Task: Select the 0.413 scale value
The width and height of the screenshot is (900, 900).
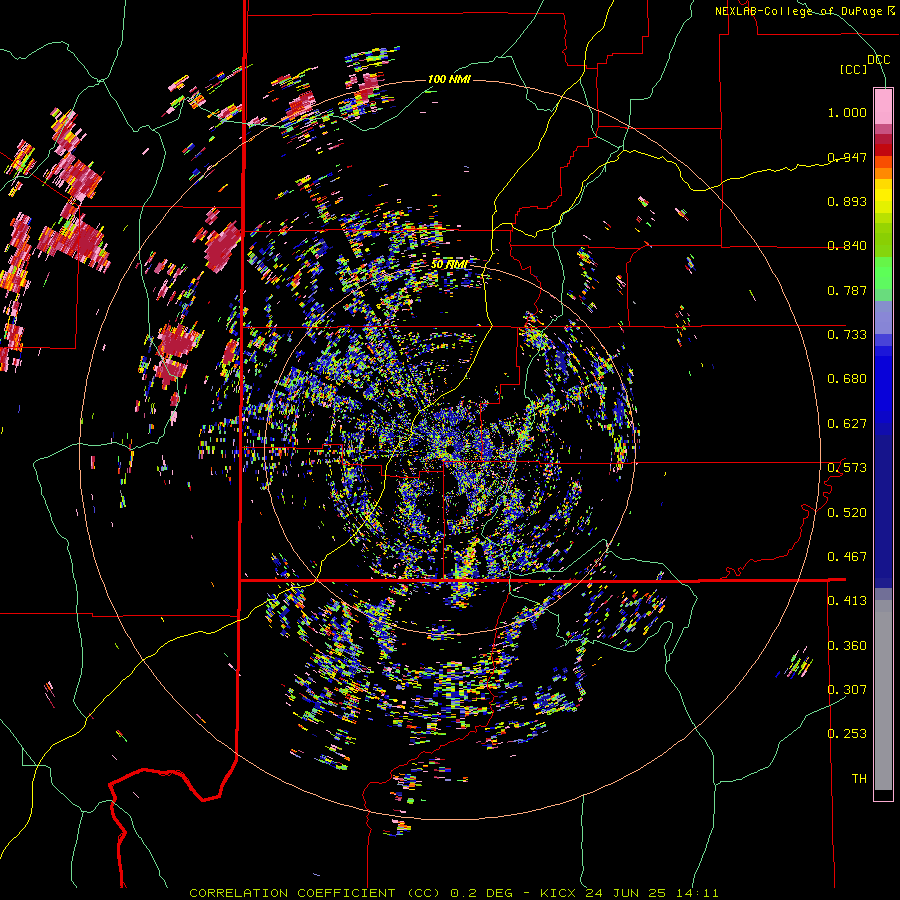Action: tap(847, 601)
